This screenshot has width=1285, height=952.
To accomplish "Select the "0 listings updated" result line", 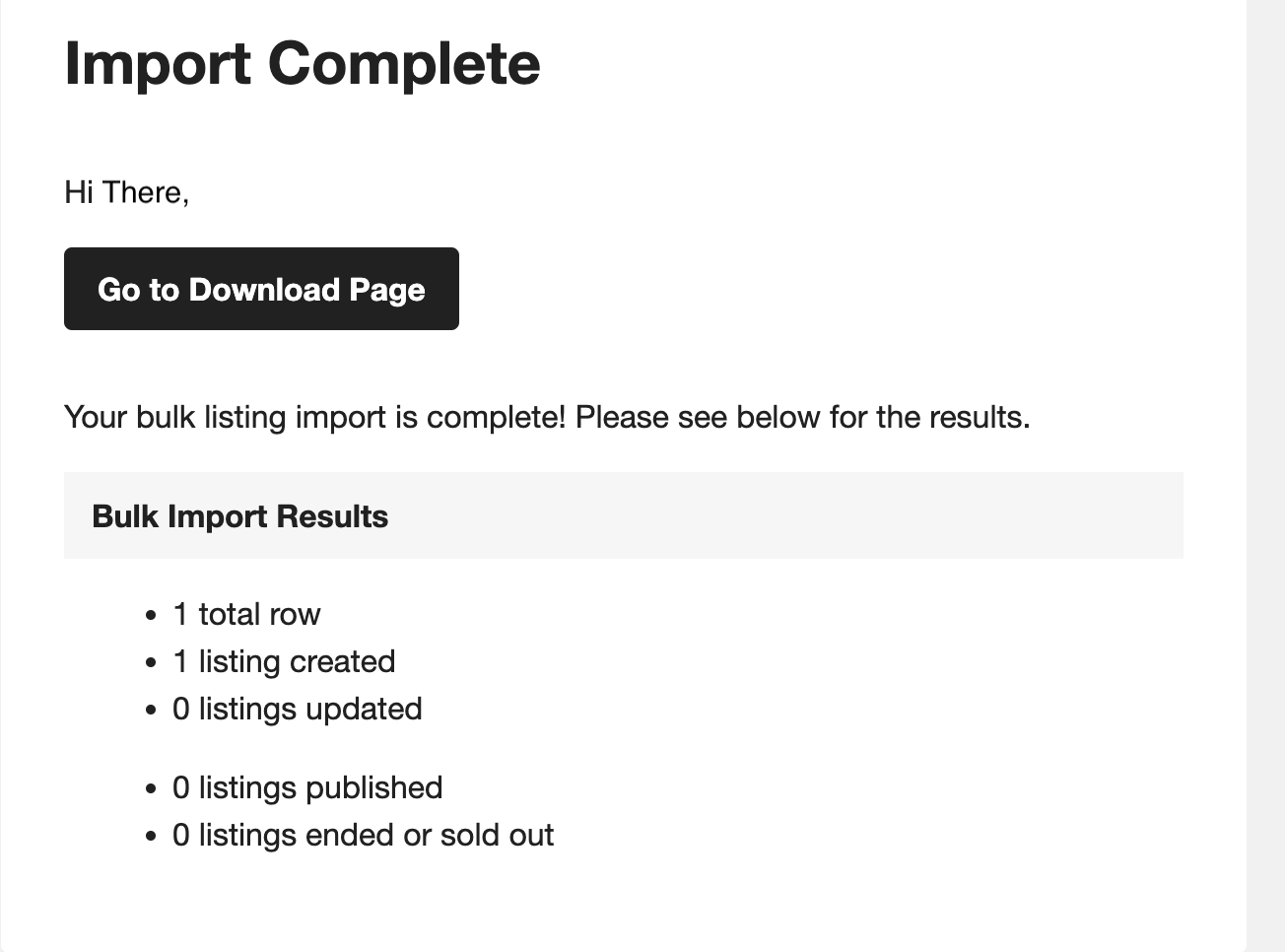I will point(297,709).
